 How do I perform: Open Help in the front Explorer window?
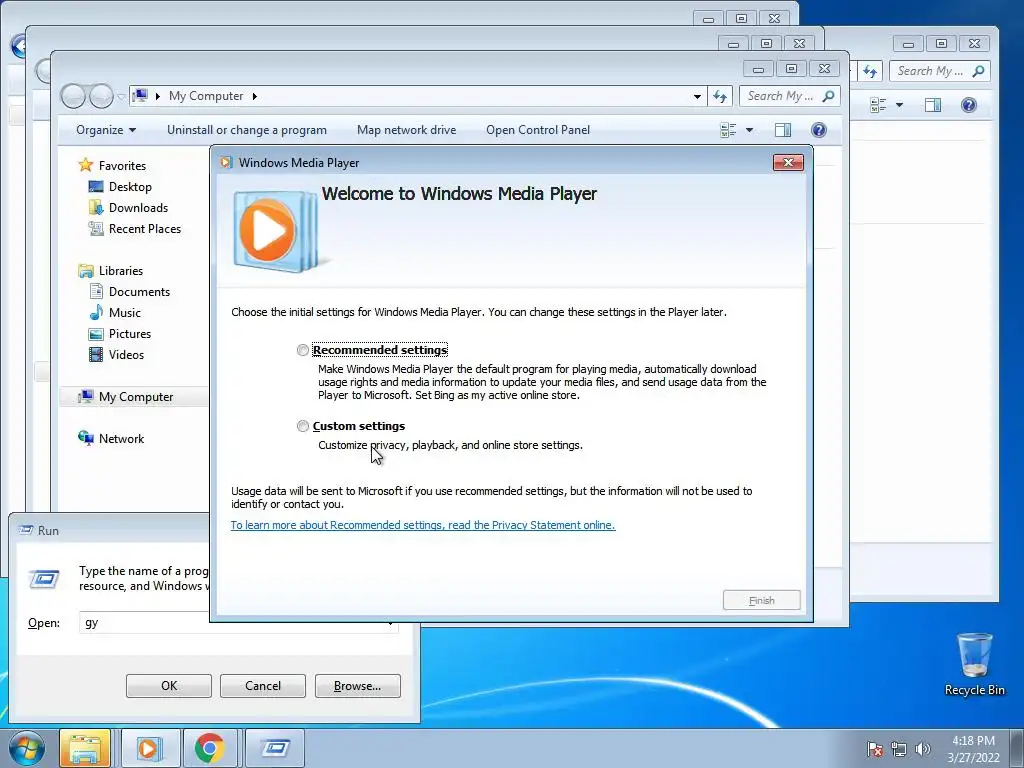(x=818, y=130)
